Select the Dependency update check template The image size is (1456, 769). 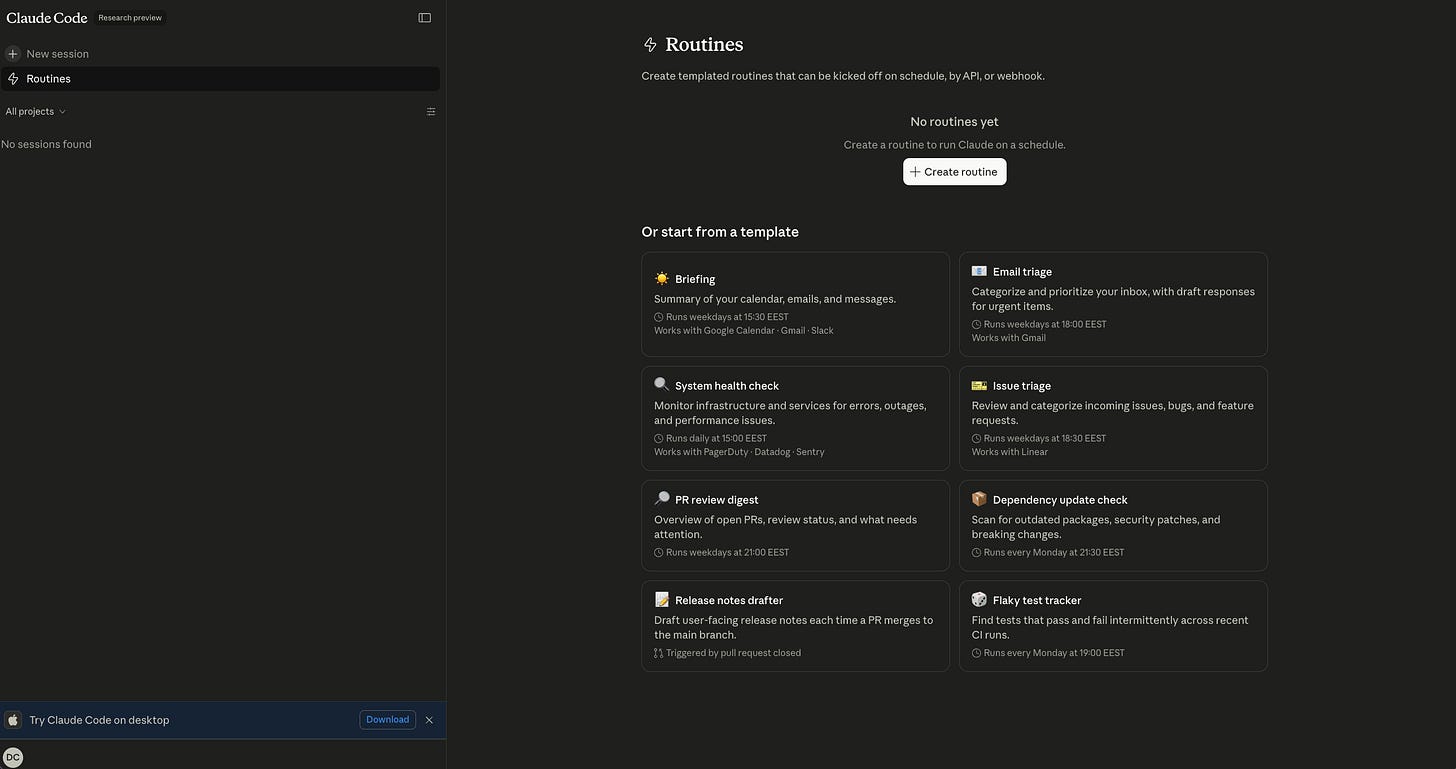1113,526
